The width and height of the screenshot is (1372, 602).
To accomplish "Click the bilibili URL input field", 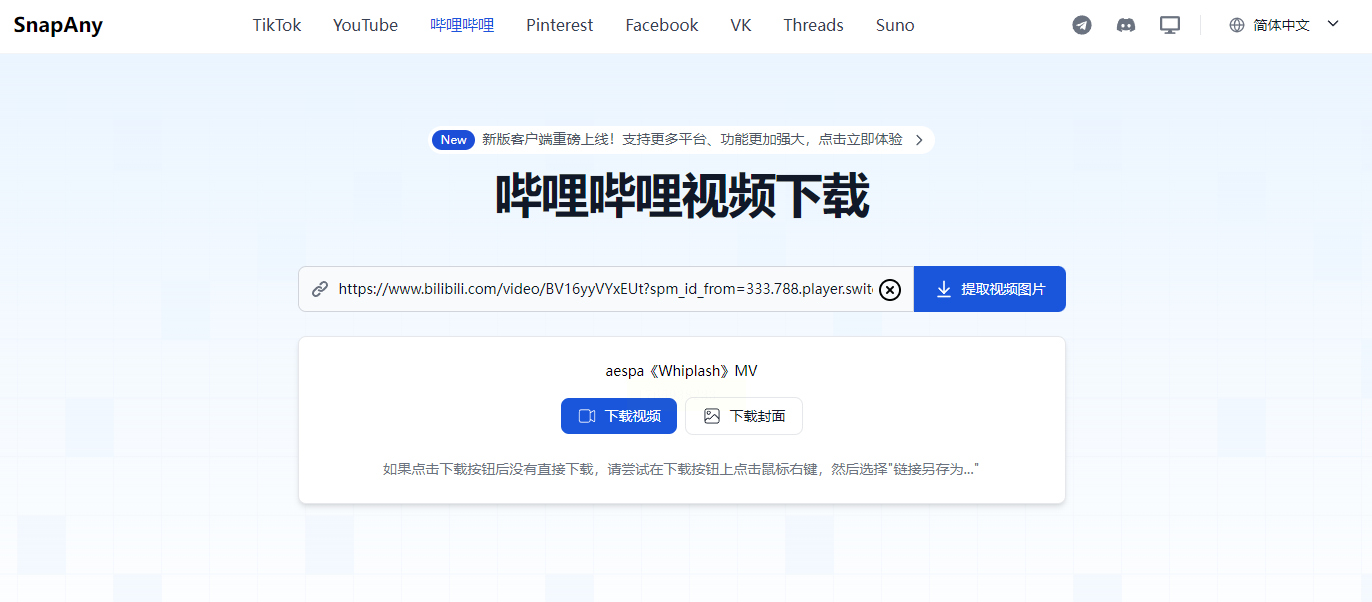I will (x=606, y=289).
